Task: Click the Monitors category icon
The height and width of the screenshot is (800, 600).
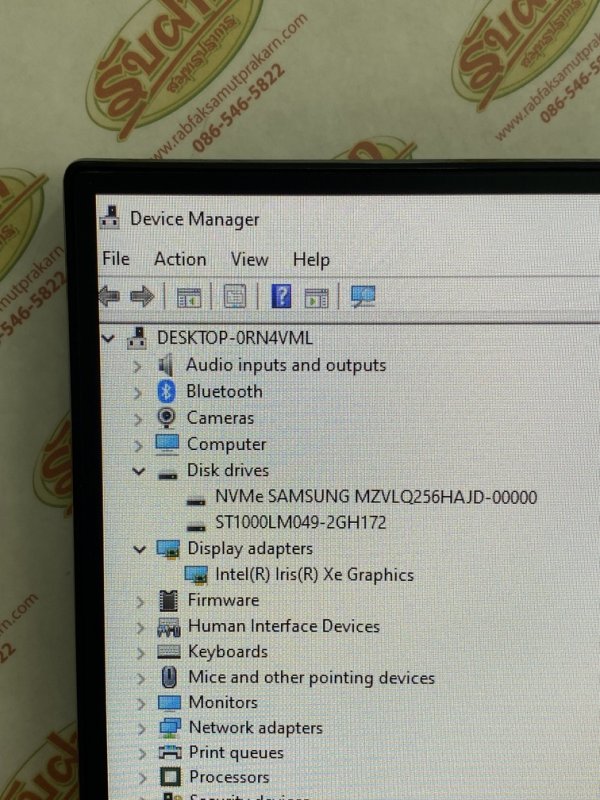Action: pos(169,703)
